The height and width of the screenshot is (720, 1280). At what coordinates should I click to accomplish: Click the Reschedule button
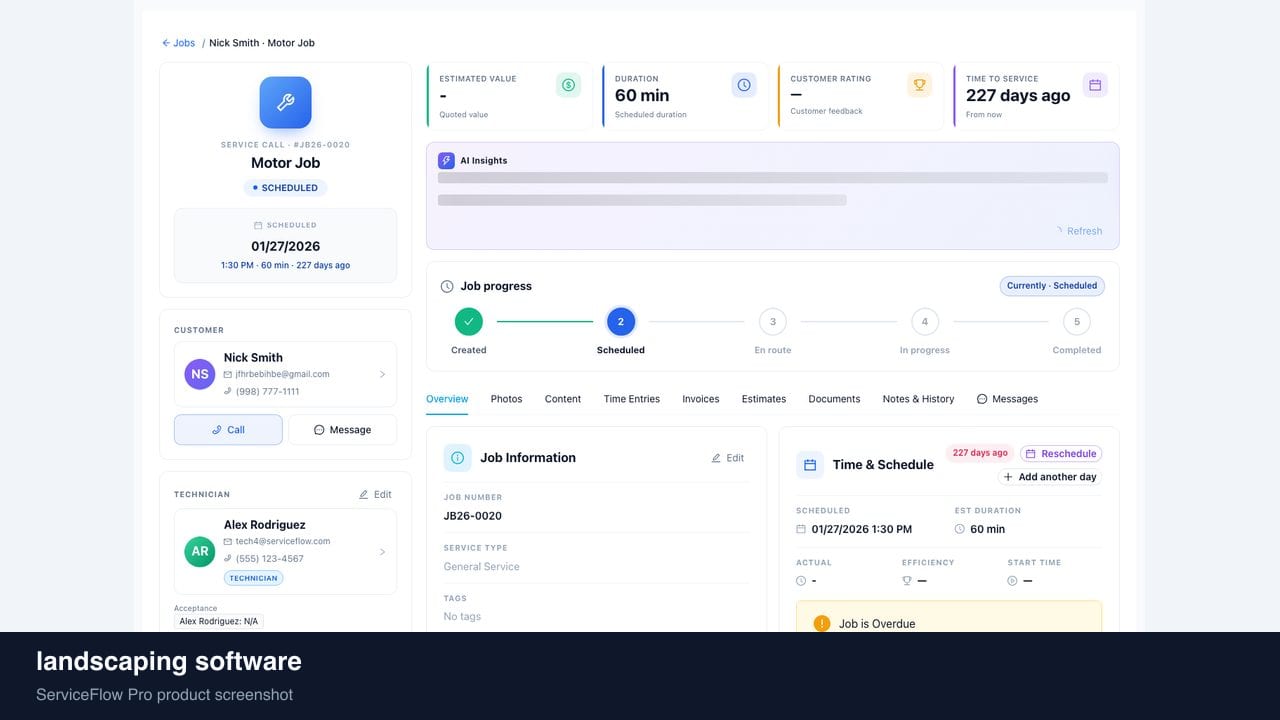tap(1061, 453)
